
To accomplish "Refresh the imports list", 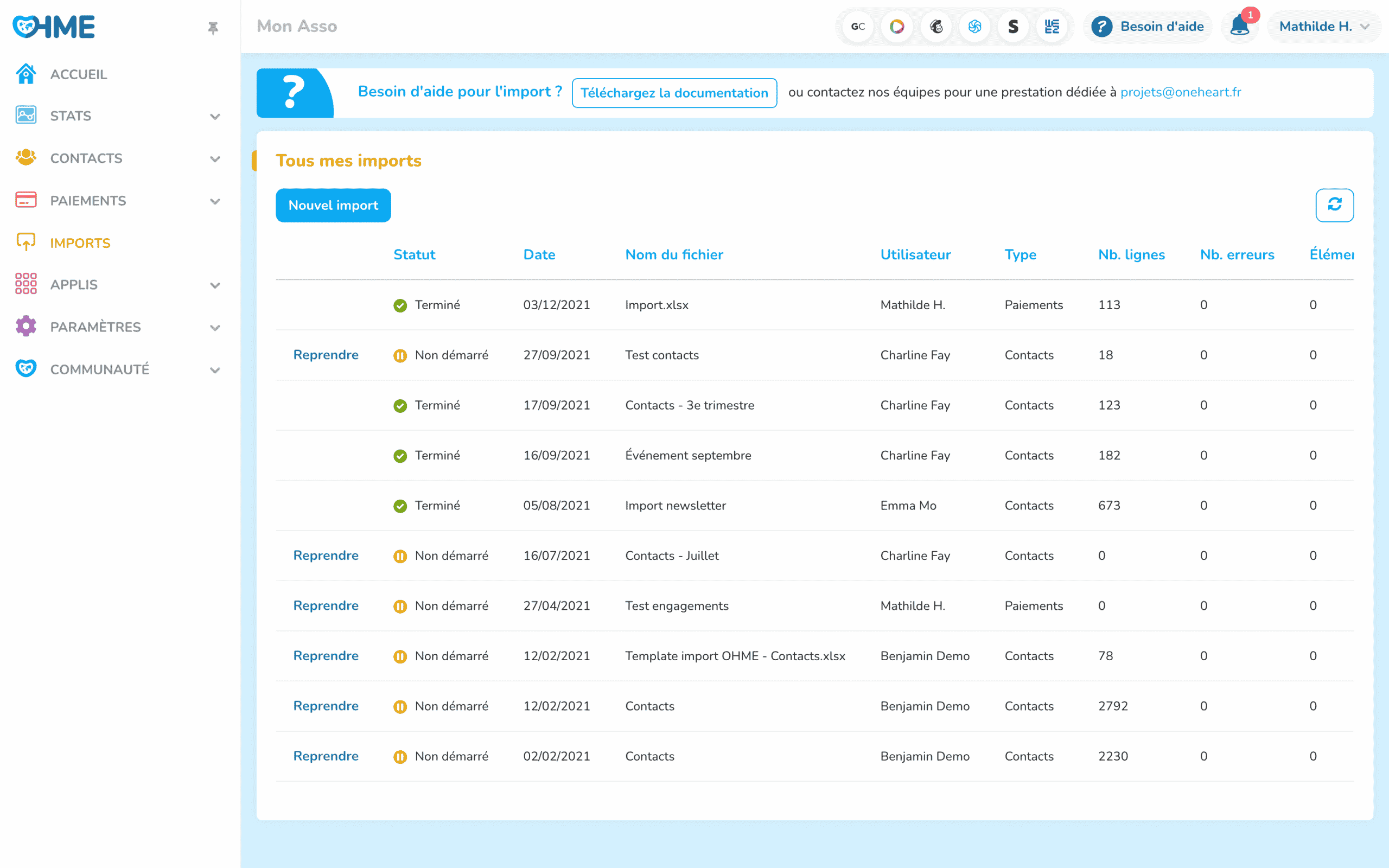I will 1335,205.
